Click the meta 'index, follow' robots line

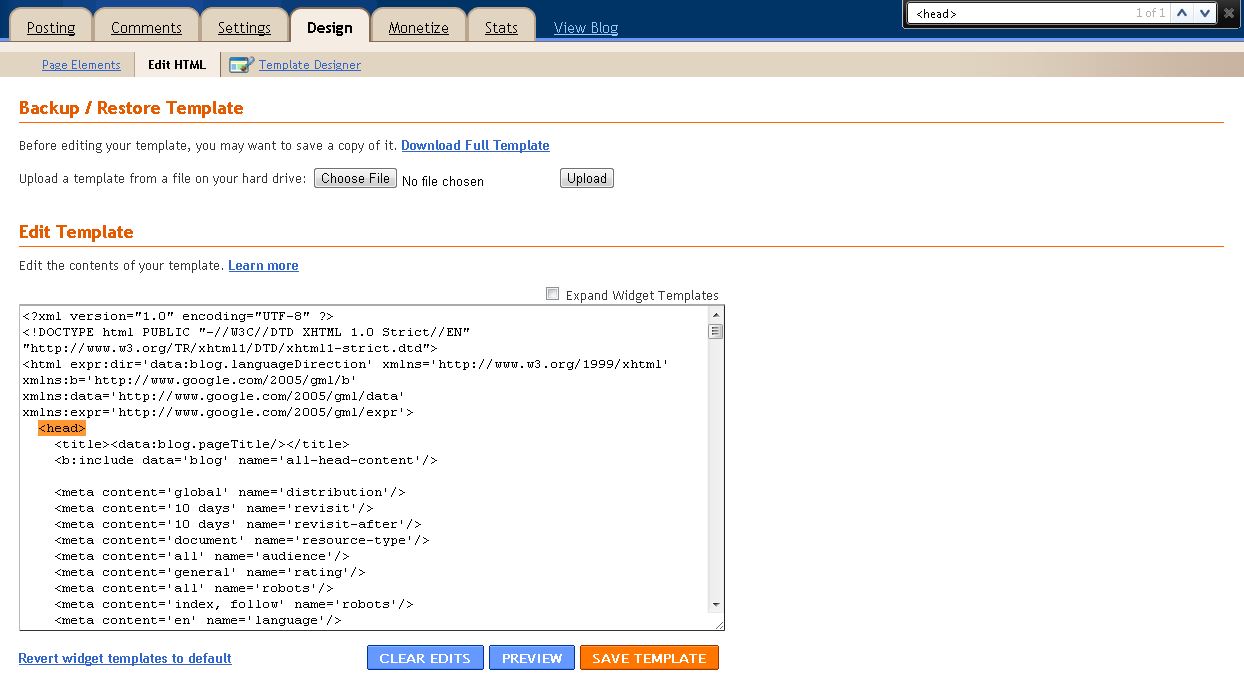tap(234, 604)
